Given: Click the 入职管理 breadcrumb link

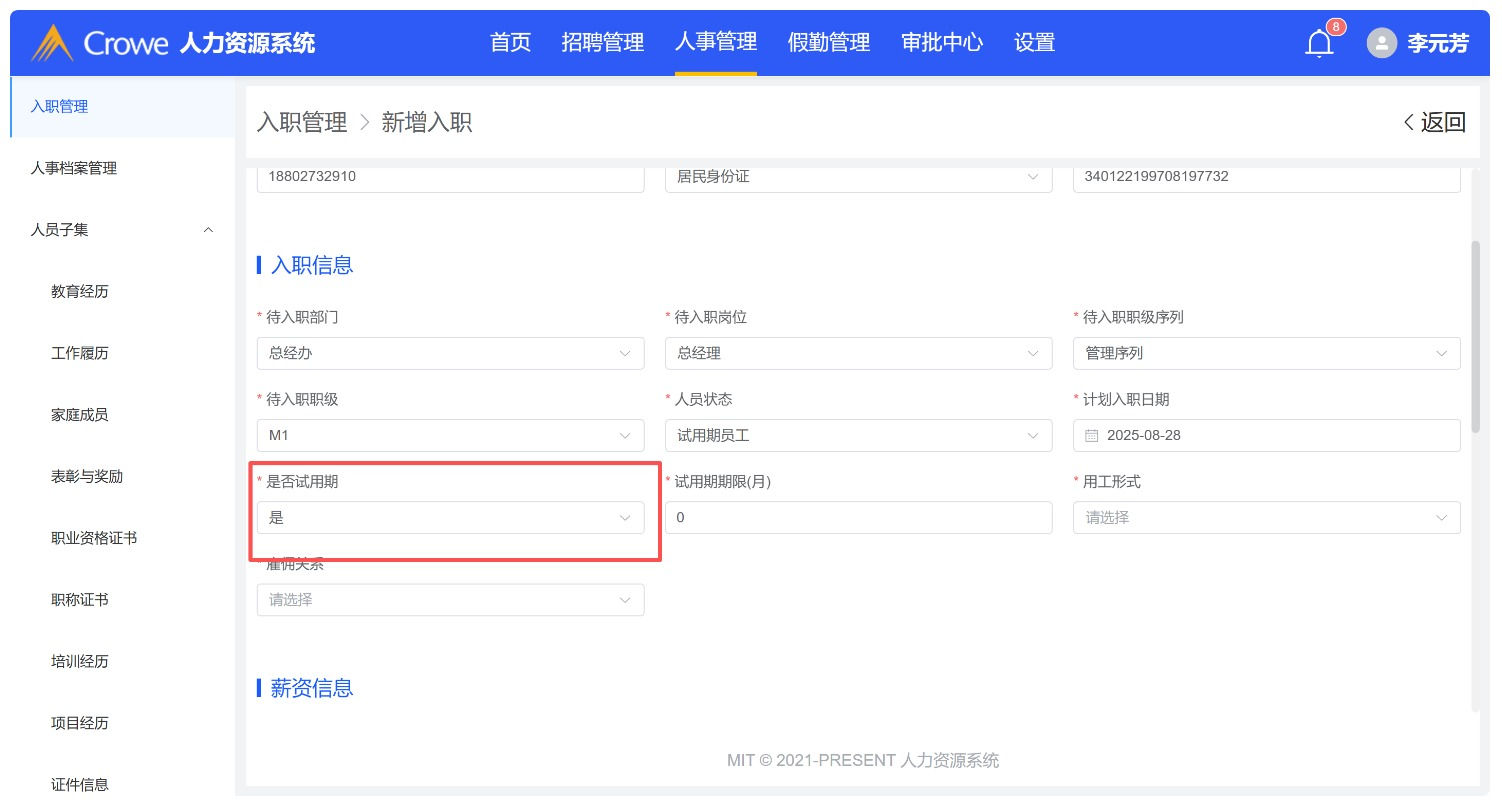Looking at the screenshot, I should tap(301, 122).
